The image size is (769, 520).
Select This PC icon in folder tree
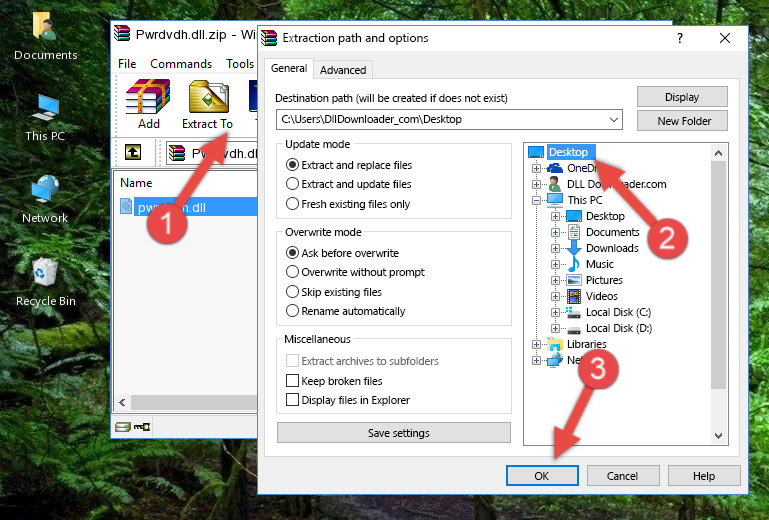pyautogui.click(x=555, y=200)
